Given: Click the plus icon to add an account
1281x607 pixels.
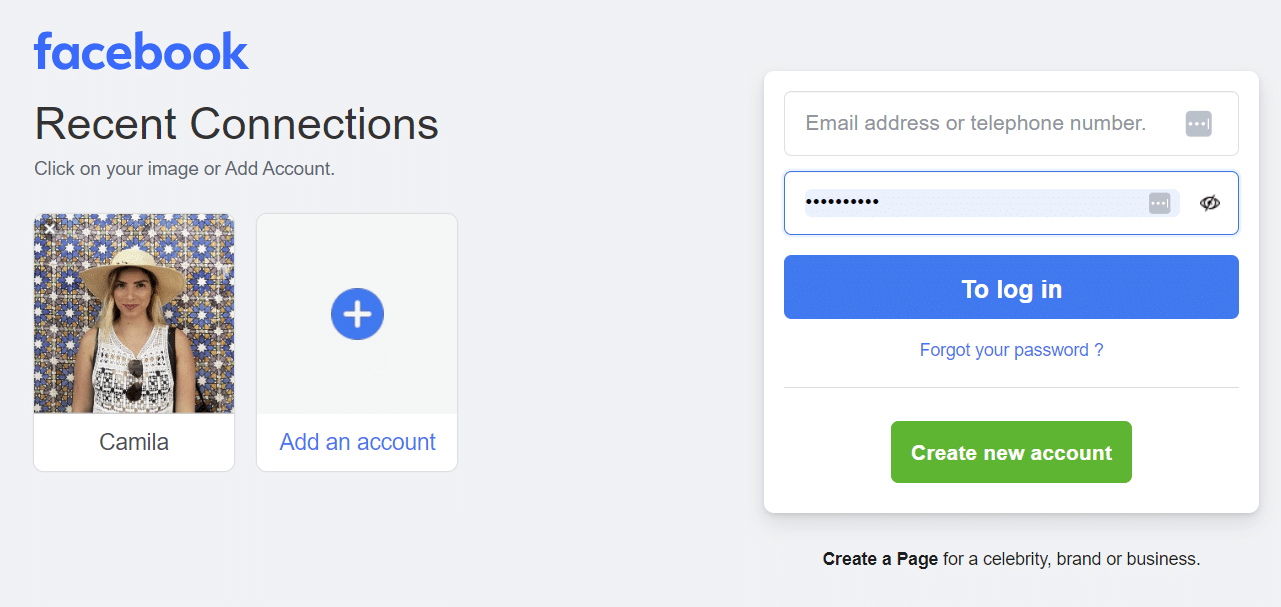Looking at the screenshot, I should coord(357,313).
